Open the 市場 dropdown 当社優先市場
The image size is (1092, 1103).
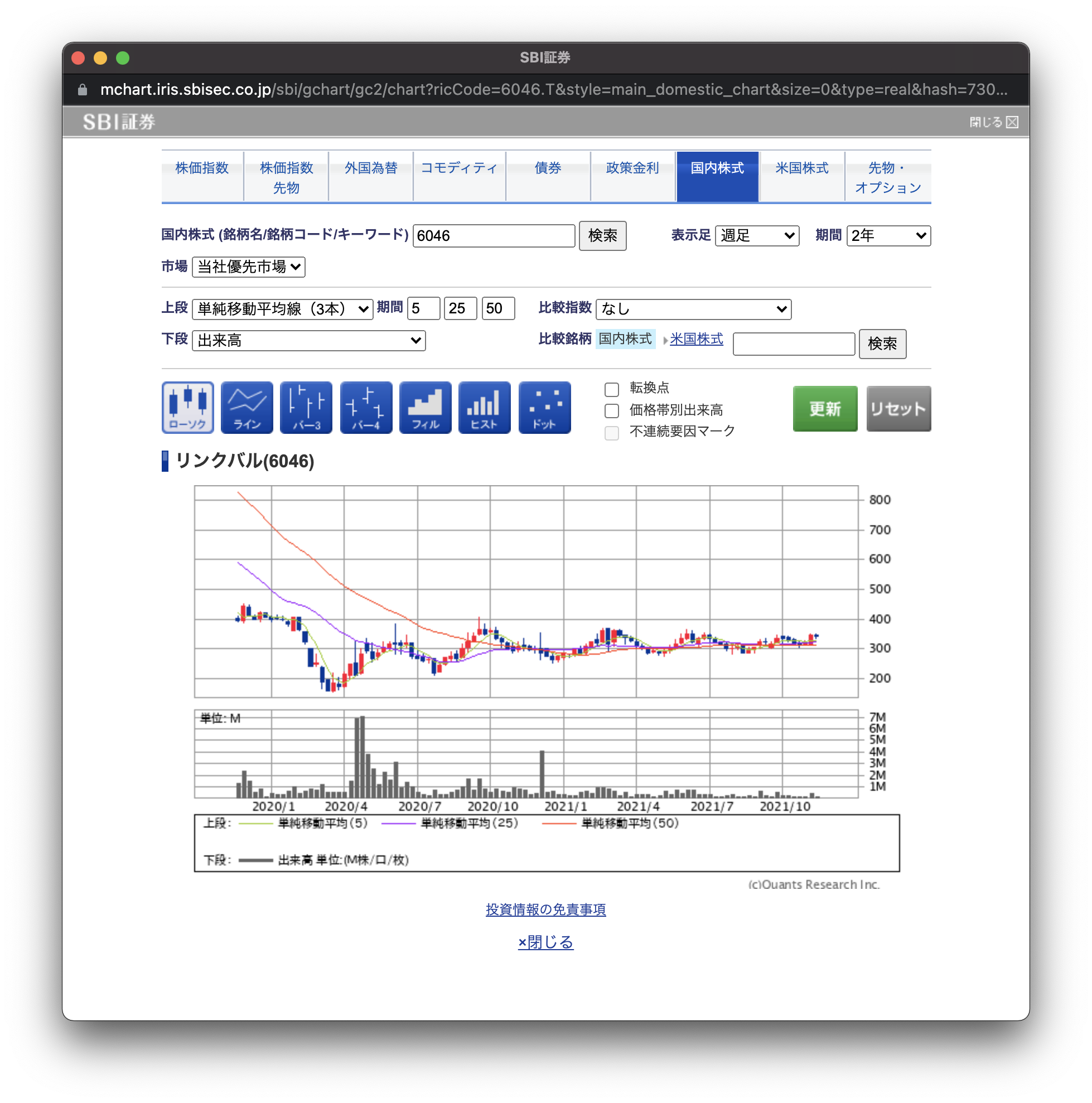[248, 267]
